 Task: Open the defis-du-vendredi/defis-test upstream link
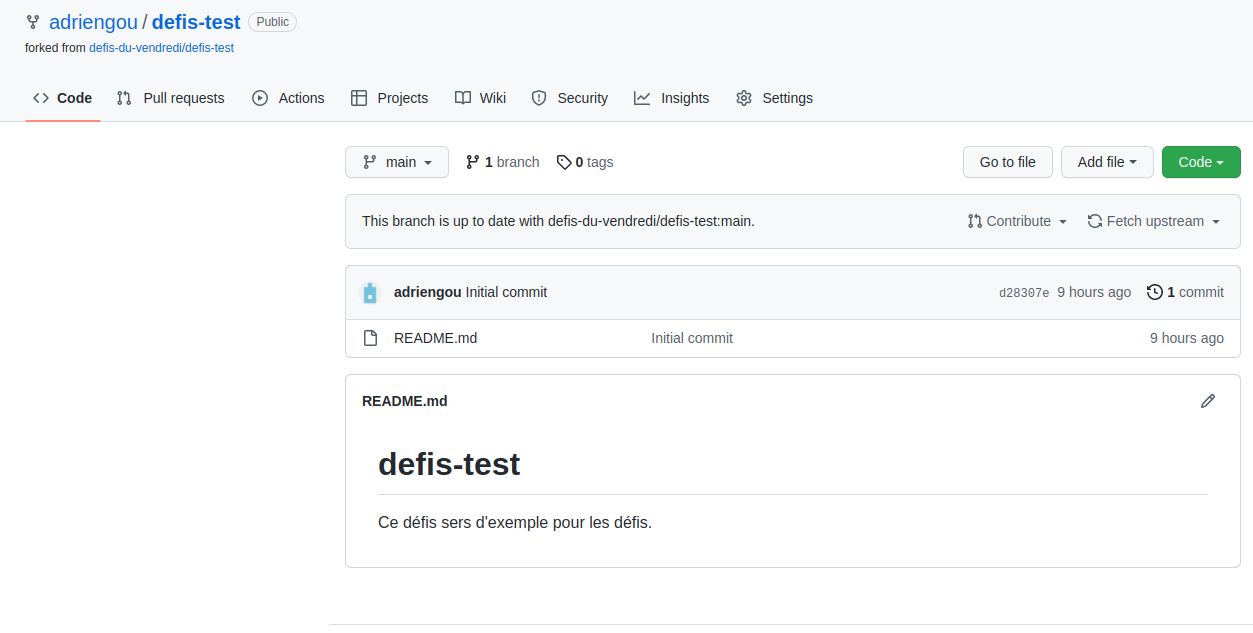pos(161,47)
